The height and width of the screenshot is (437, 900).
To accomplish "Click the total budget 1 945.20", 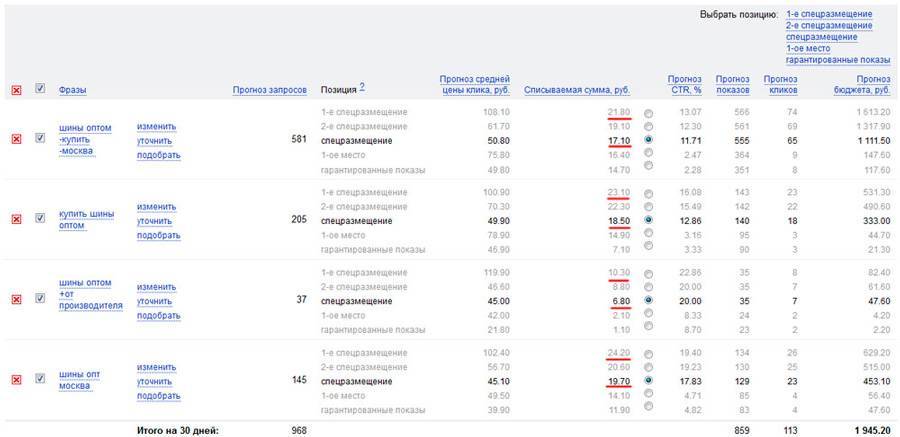I will coord(871,431).
